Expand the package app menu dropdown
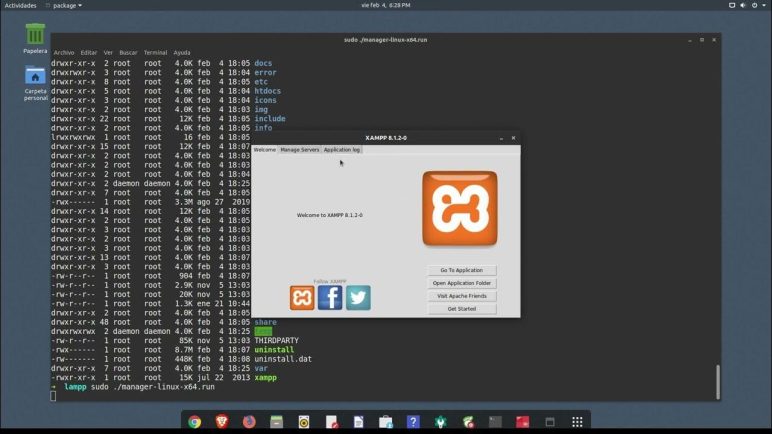The height and width of the screenshot is (434, 772). (x=64, y=5)
